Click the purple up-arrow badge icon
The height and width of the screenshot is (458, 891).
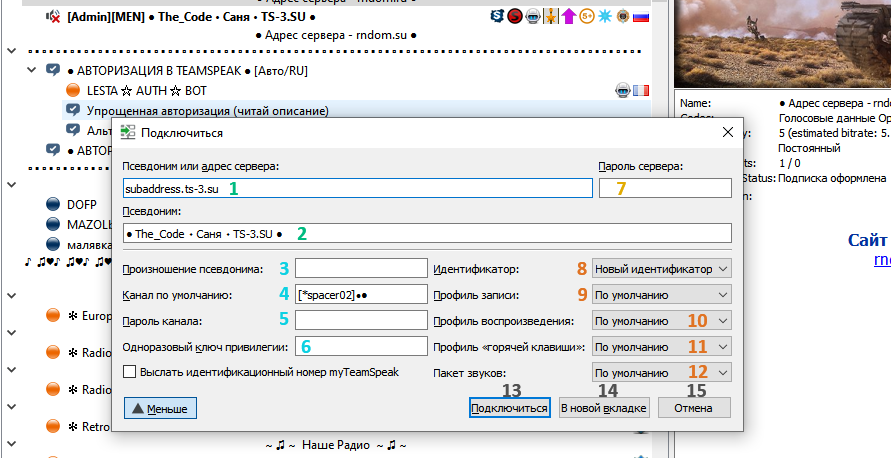tap(568, 17)
